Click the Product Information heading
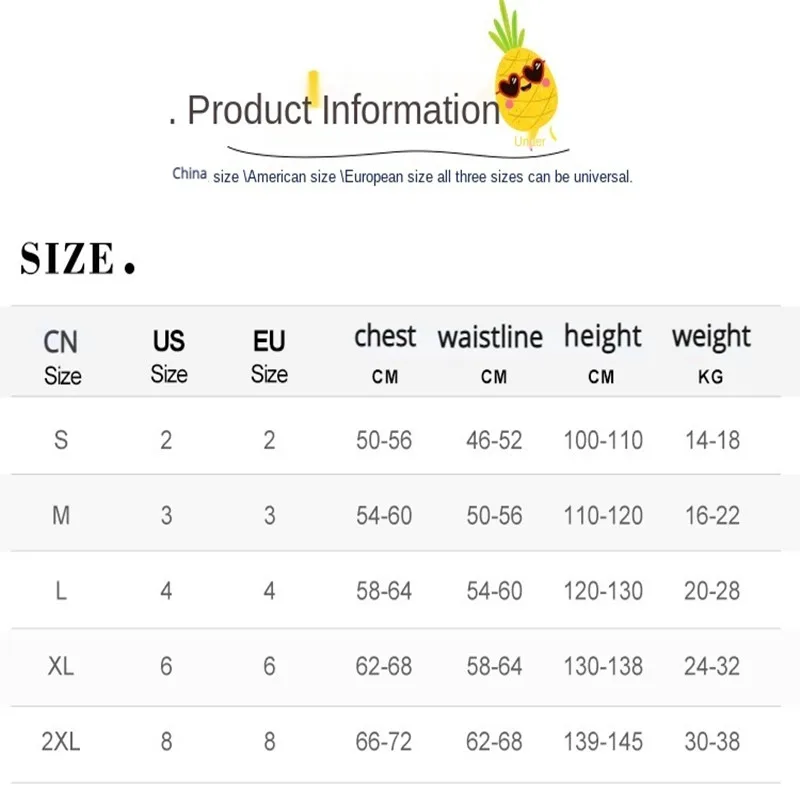The image size is (800, 800). pos(335,110)
